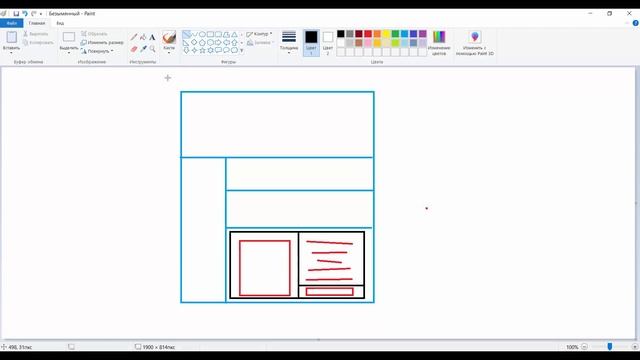This screenshot has width=640, height=360.
Task: Select the Line shape
Action: click(186, 34)
